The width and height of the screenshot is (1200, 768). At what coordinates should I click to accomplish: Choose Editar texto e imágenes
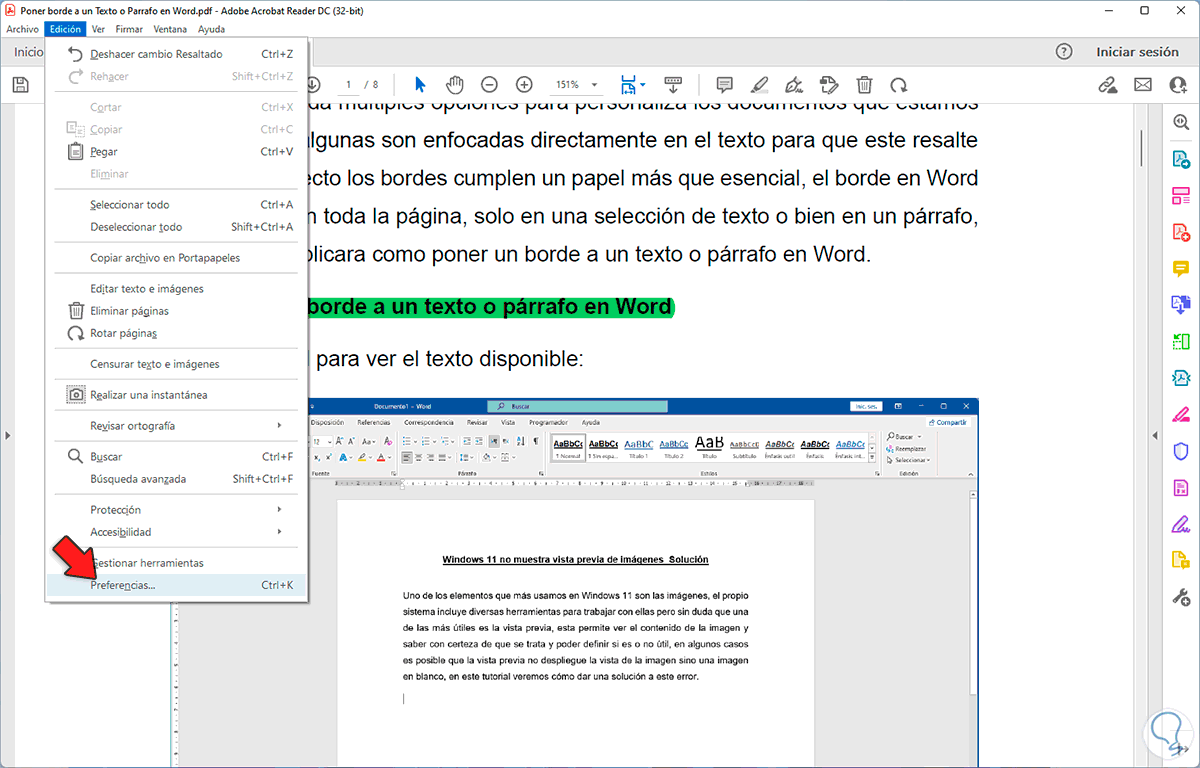click(176, 288)
